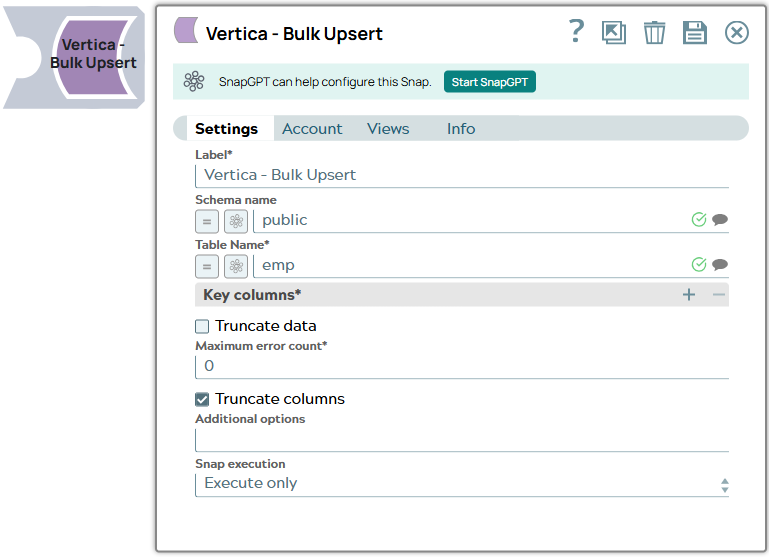This screenshot has height=557, width=769.
Task: Open suggestions bubble for Schema name
Action: [x=719, y=220]
